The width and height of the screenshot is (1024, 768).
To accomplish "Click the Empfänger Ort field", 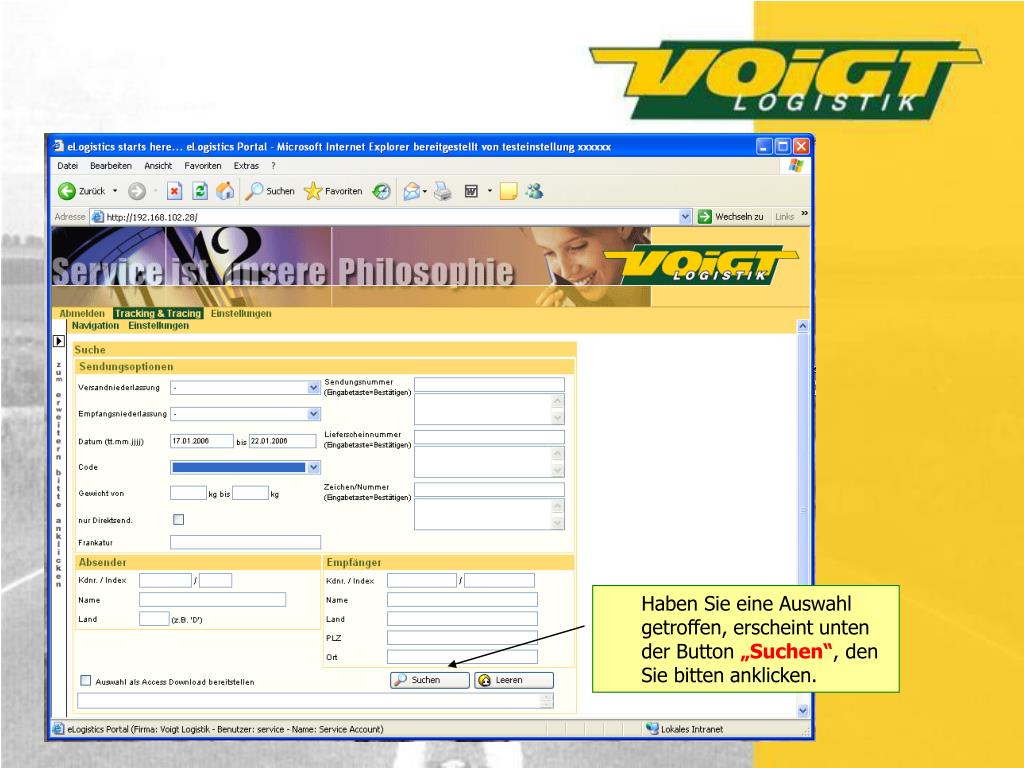I will tap(462, 657).
